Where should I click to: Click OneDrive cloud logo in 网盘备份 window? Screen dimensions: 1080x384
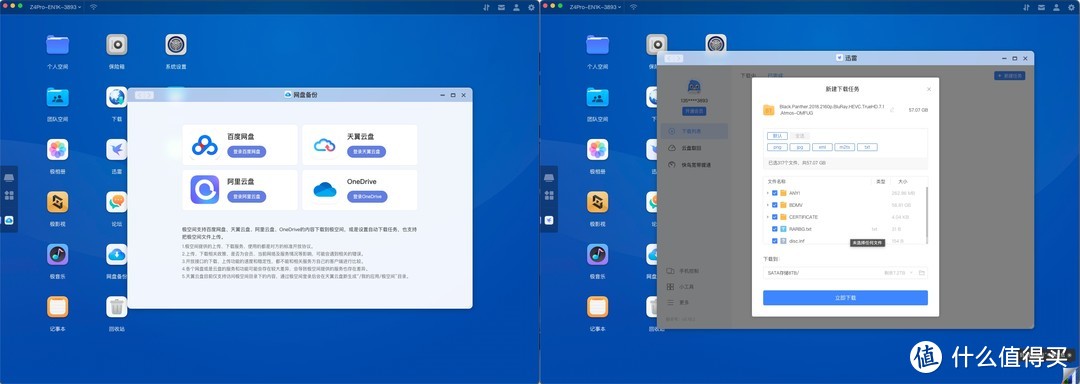point(324,190)
